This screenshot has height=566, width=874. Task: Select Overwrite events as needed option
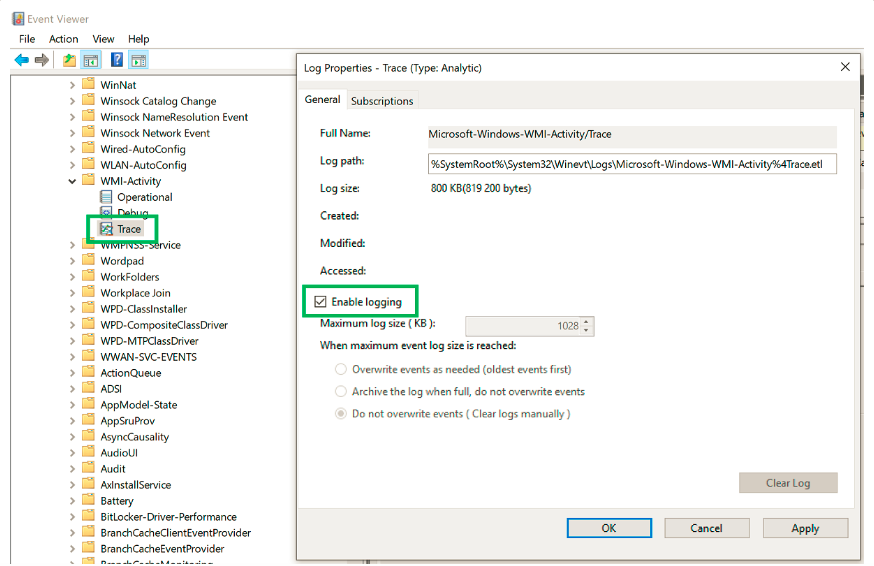(342, 370)
